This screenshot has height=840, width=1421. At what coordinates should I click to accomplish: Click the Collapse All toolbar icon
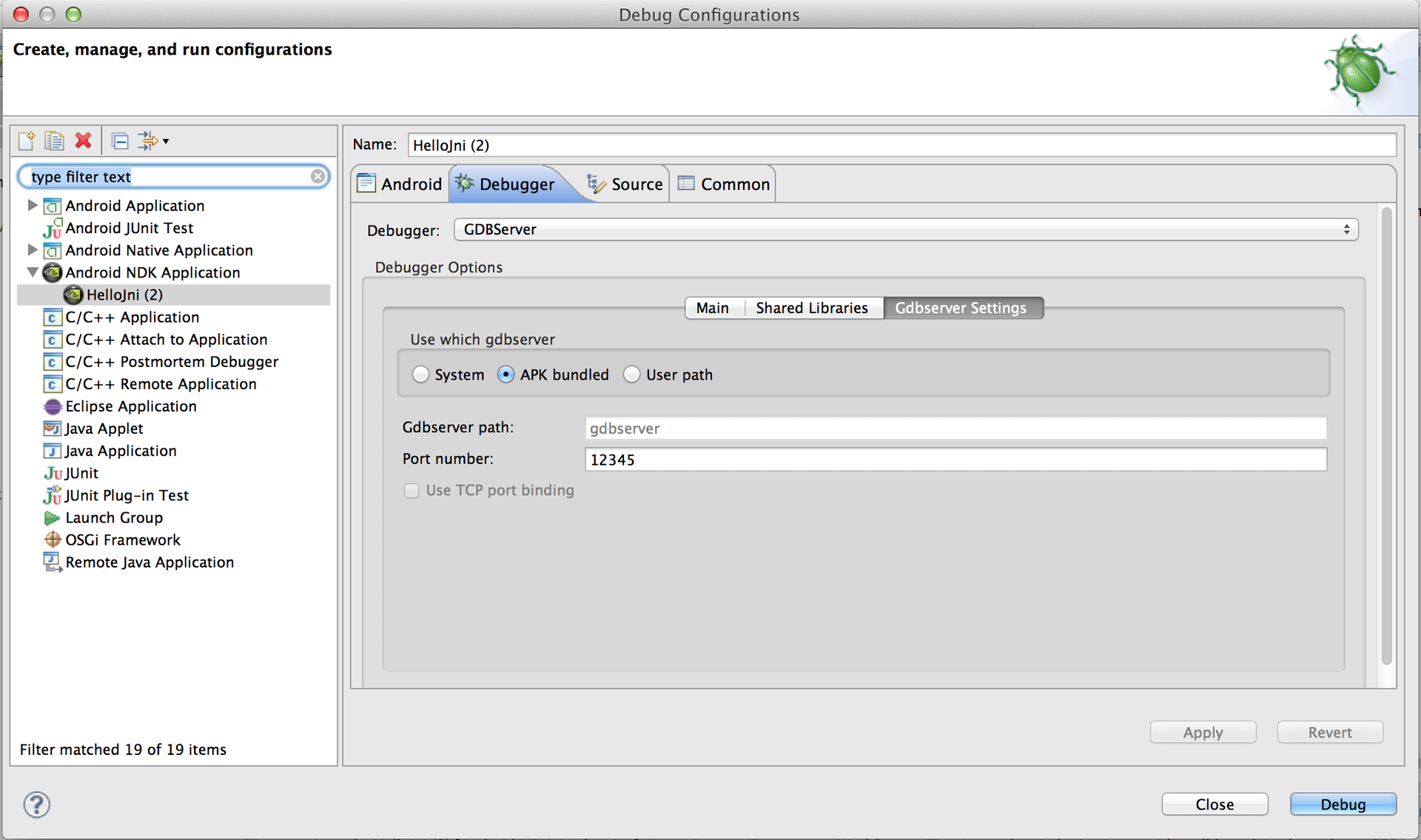pos(120,141)
